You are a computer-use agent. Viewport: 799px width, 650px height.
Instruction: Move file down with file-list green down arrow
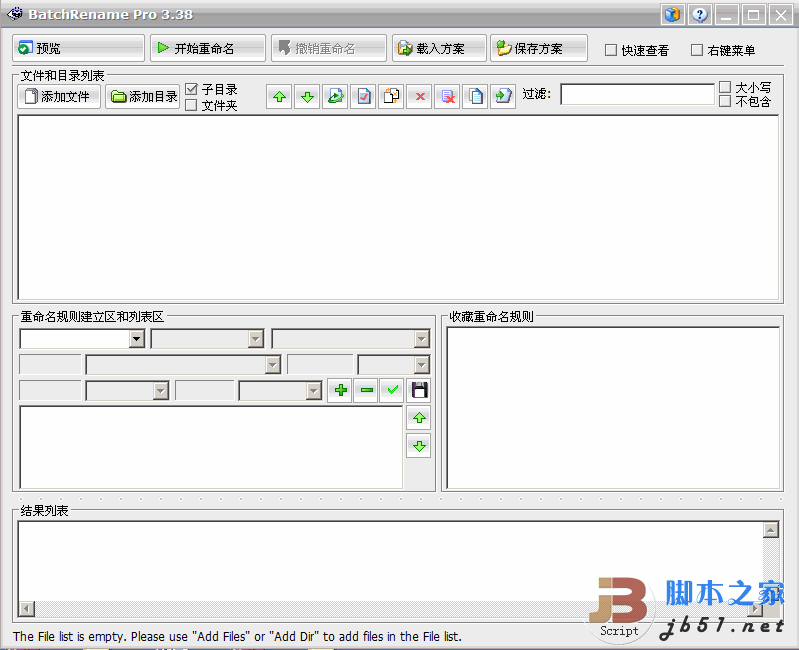[307, 96]
